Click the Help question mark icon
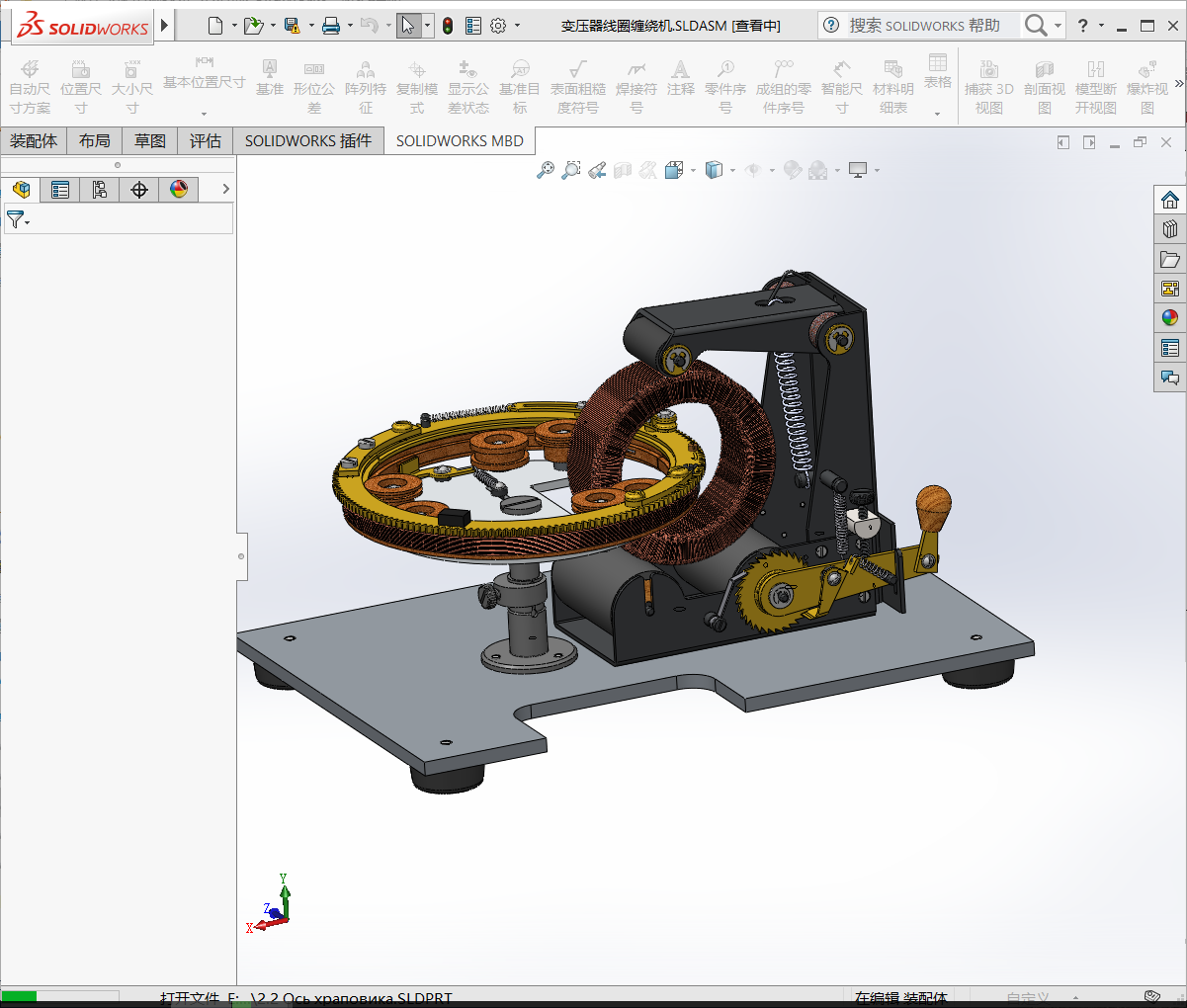Viewport: 1187px width, 1008px height. tap(1083, 26)
